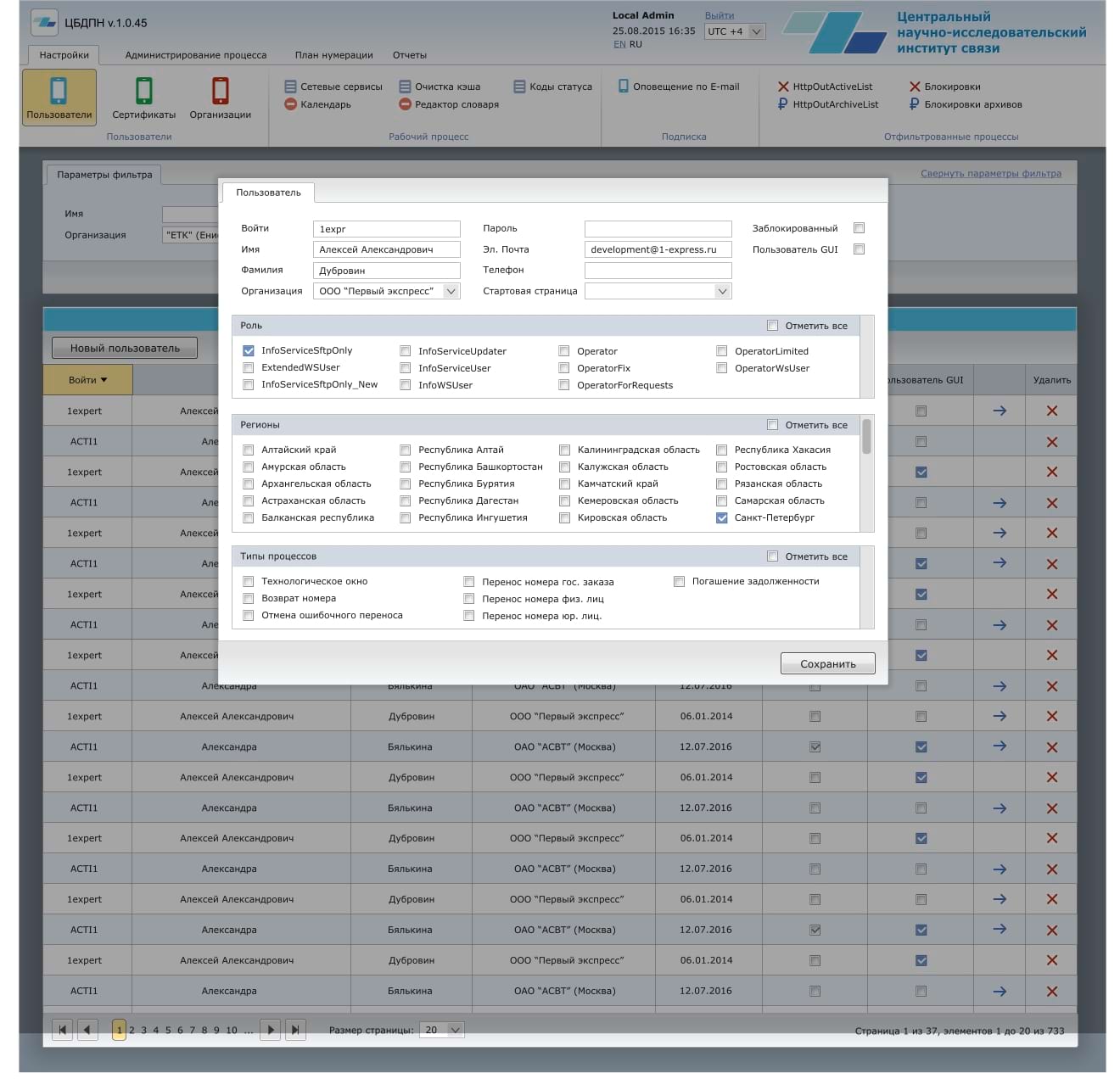
Task: Click Оповещение по E-mail icon
Action: (624, 87)
